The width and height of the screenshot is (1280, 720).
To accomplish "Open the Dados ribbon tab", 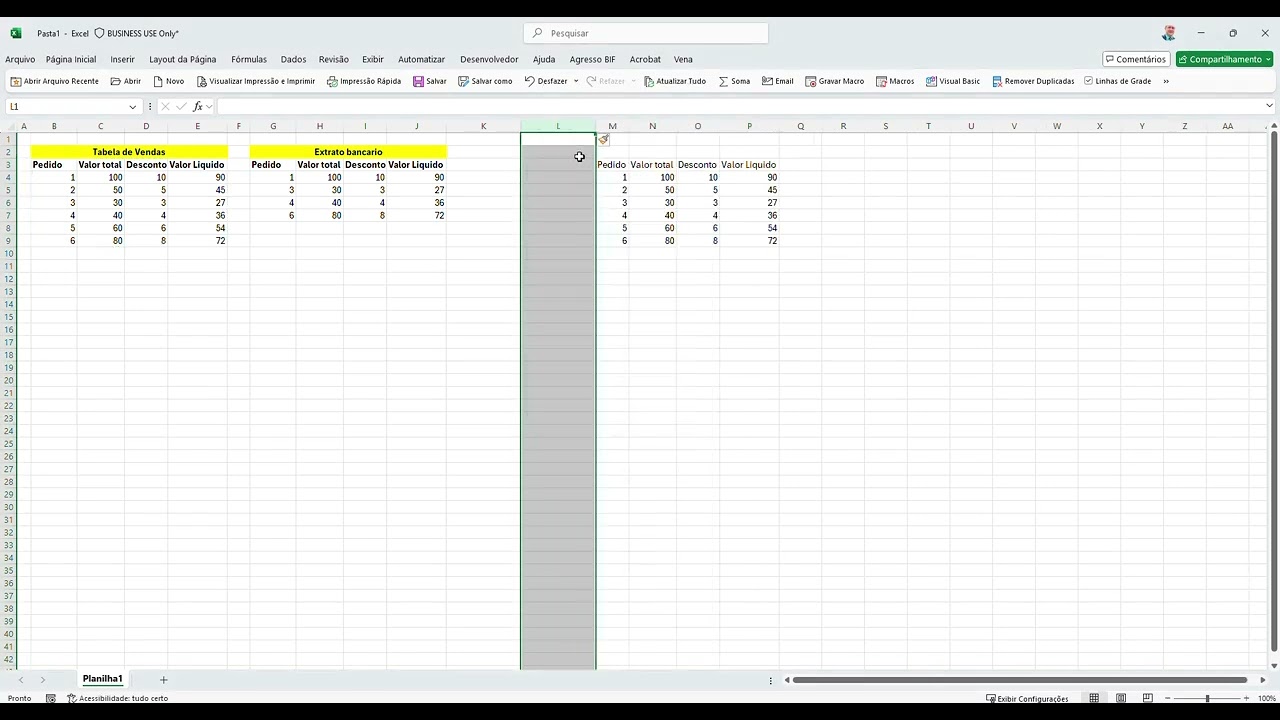I will [x=293, y=59].
